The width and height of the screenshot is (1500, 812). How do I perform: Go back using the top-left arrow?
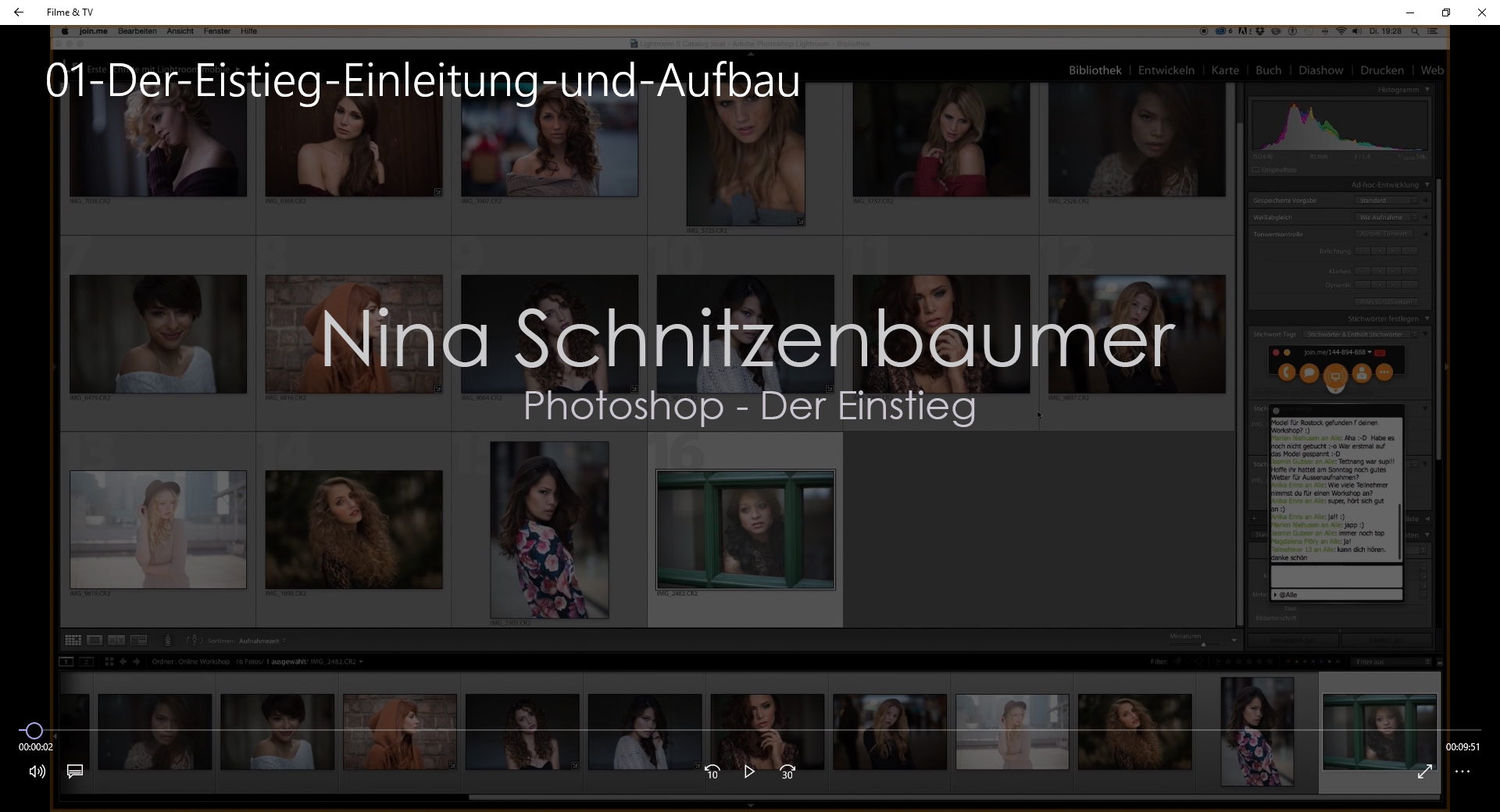tap(19, 12)
